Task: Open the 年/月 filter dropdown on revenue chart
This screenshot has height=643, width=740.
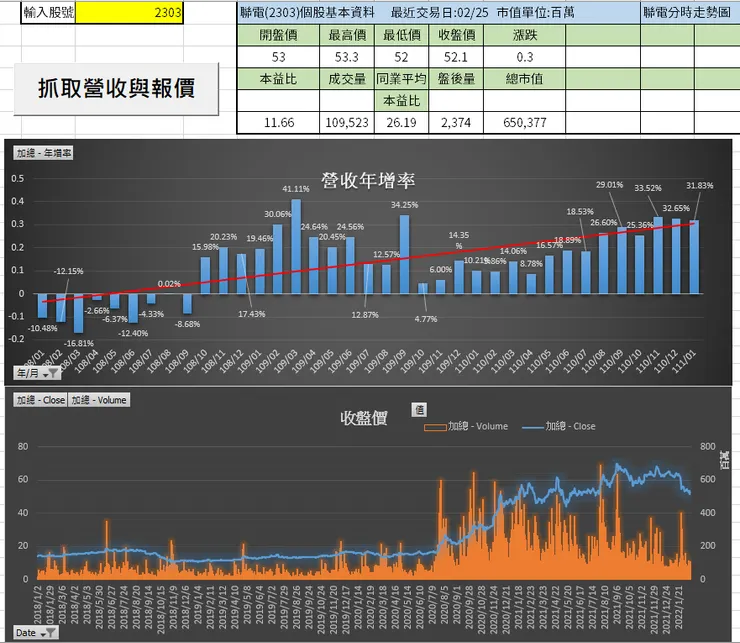Action: (x=37, y=373)
